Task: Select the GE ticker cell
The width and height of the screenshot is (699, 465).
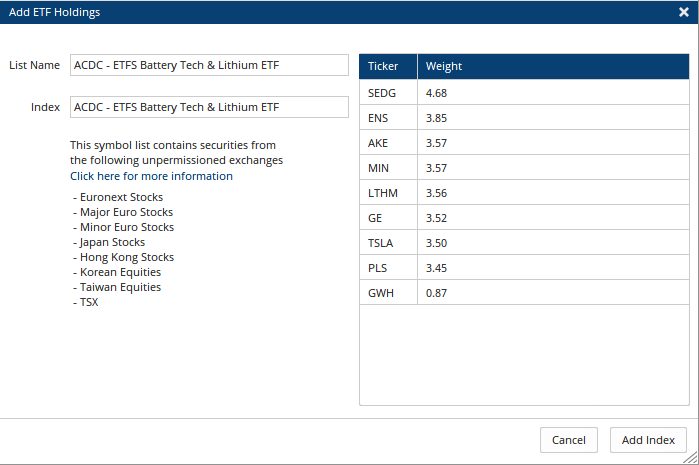Action: click(388, 218)
